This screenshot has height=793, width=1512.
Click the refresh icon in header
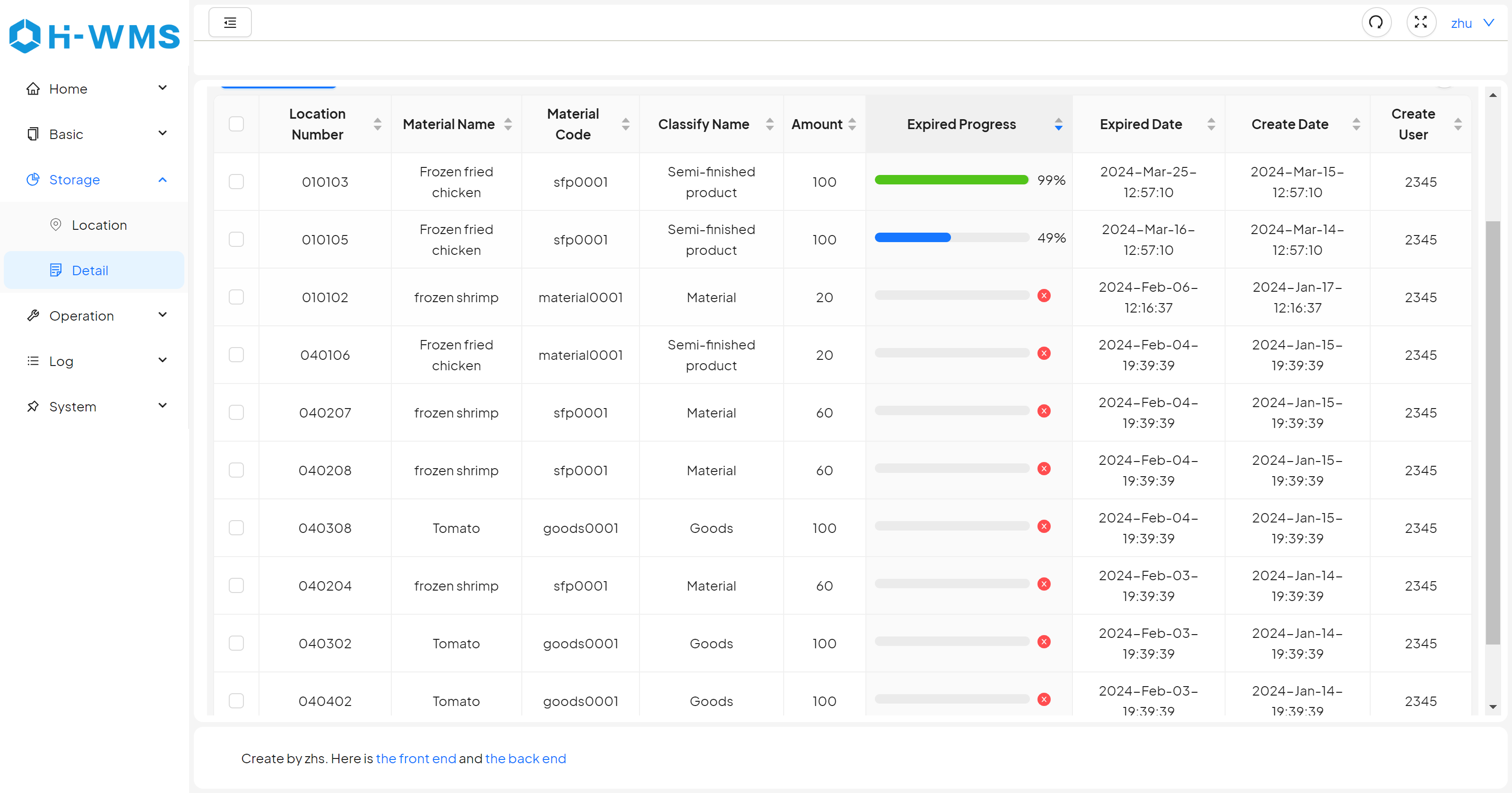(x=1376, y=22)
